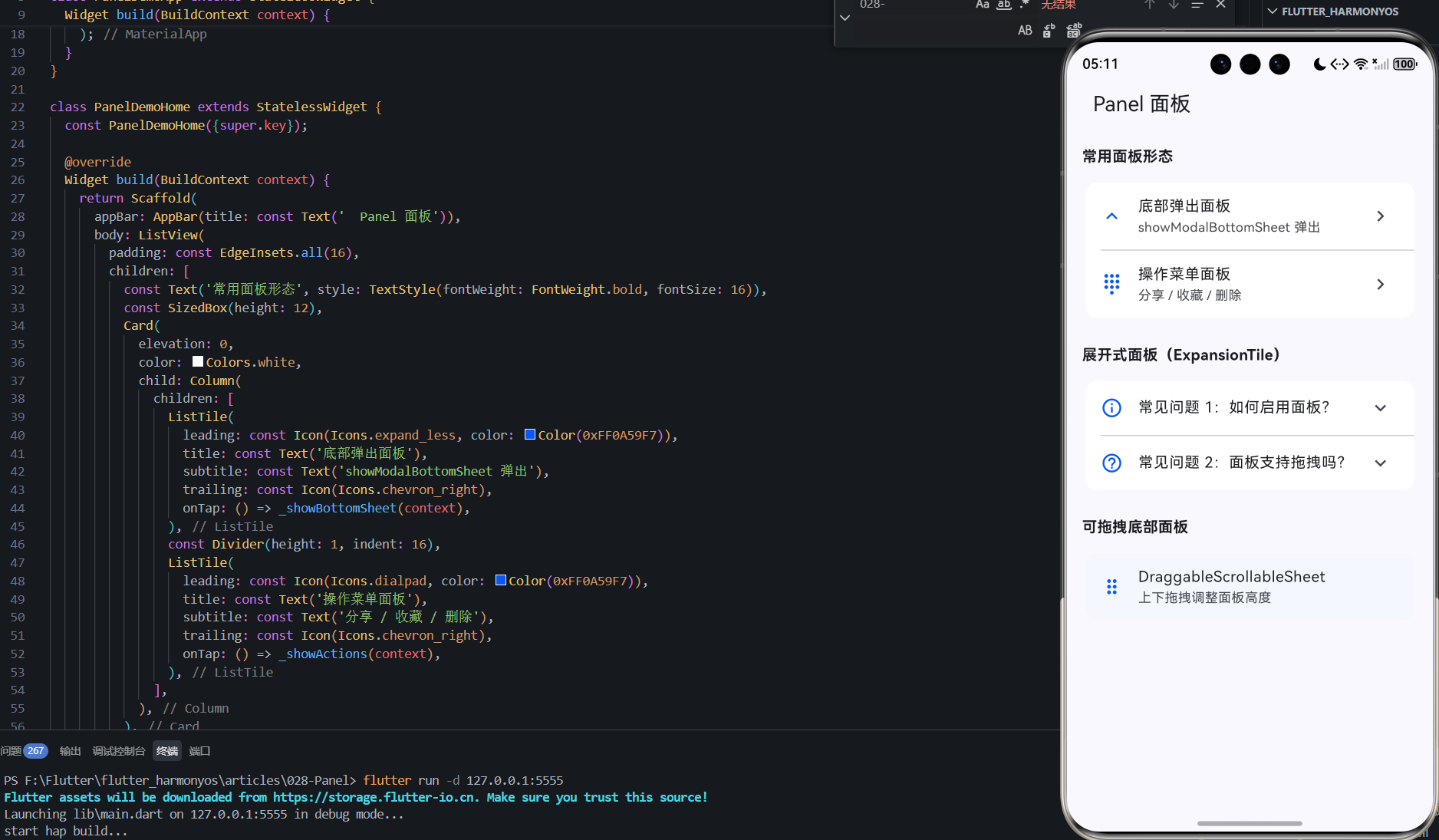The width and height of the screenshot is (1439, 840).
Task: Tap 操作菜单面板 list tile in emulator
Action: (x=1250, y=284)
